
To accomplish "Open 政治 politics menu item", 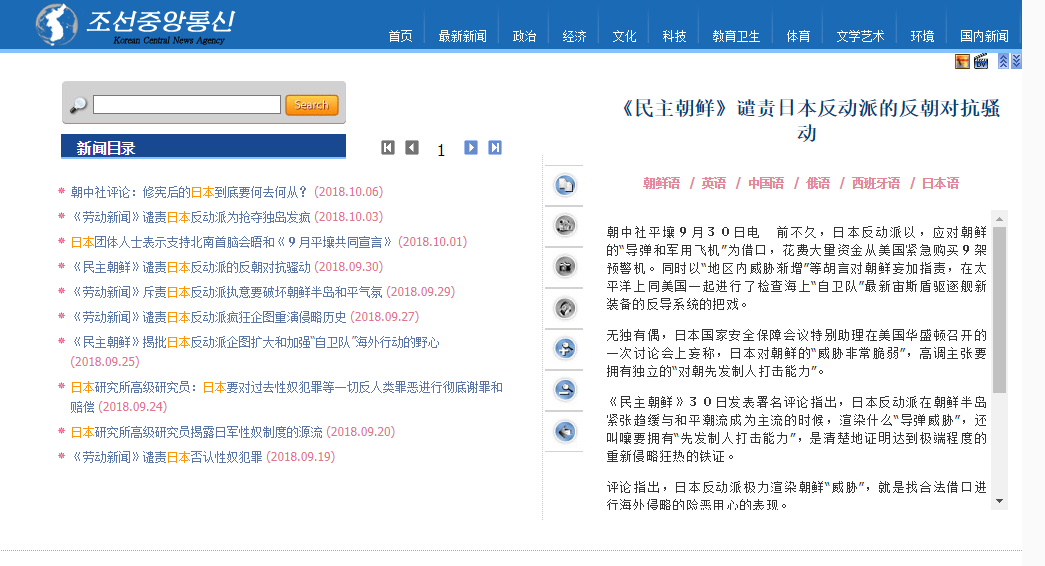I will click(x=524, y=36).
